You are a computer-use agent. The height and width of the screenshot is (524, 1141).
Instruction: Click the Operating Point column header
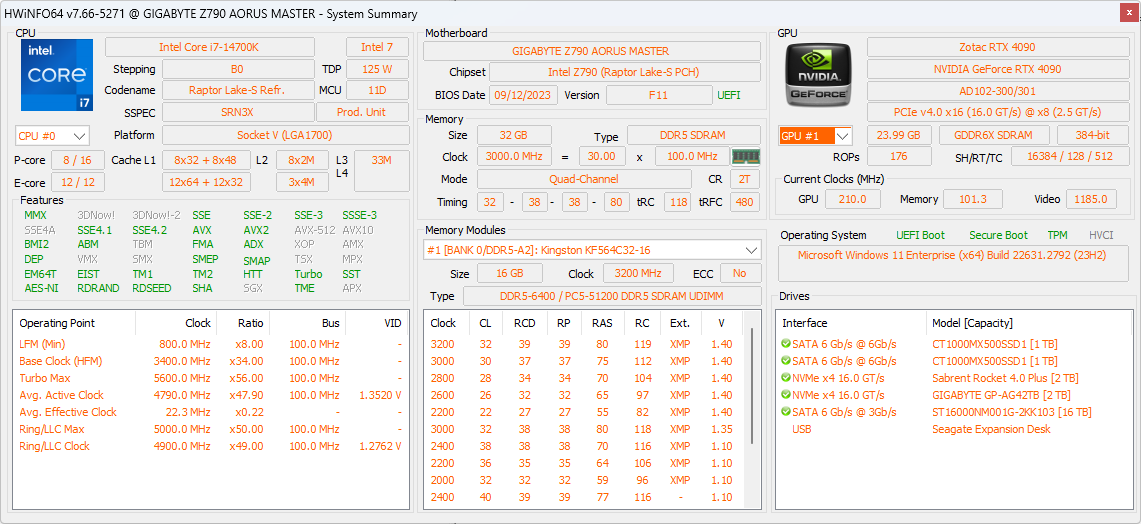(57, 323)
